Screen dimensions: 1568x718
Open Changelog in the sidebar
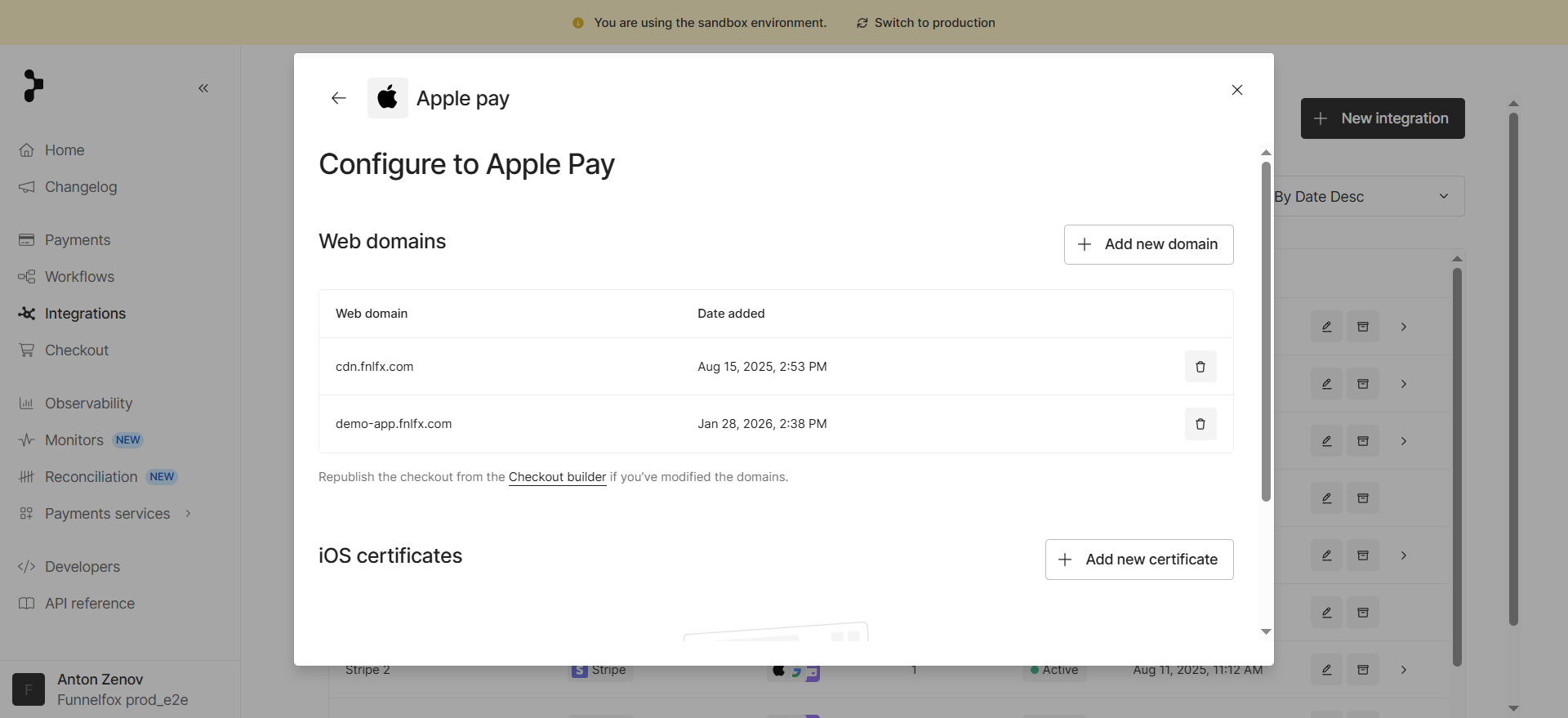click(x=81, y=187)
